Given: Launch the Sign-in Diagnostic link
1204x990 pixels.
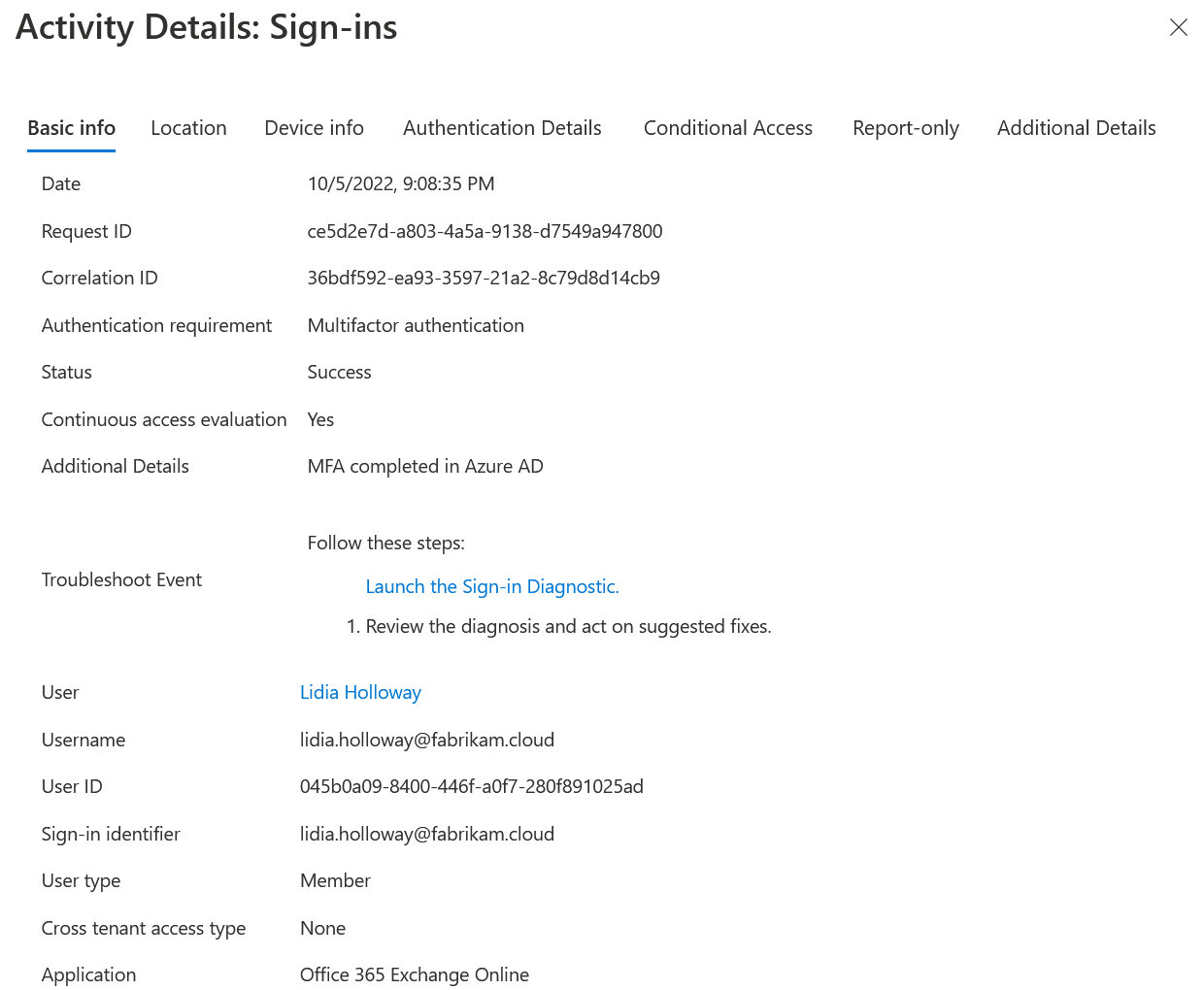Looking at the screenshot, I should 491,586.
